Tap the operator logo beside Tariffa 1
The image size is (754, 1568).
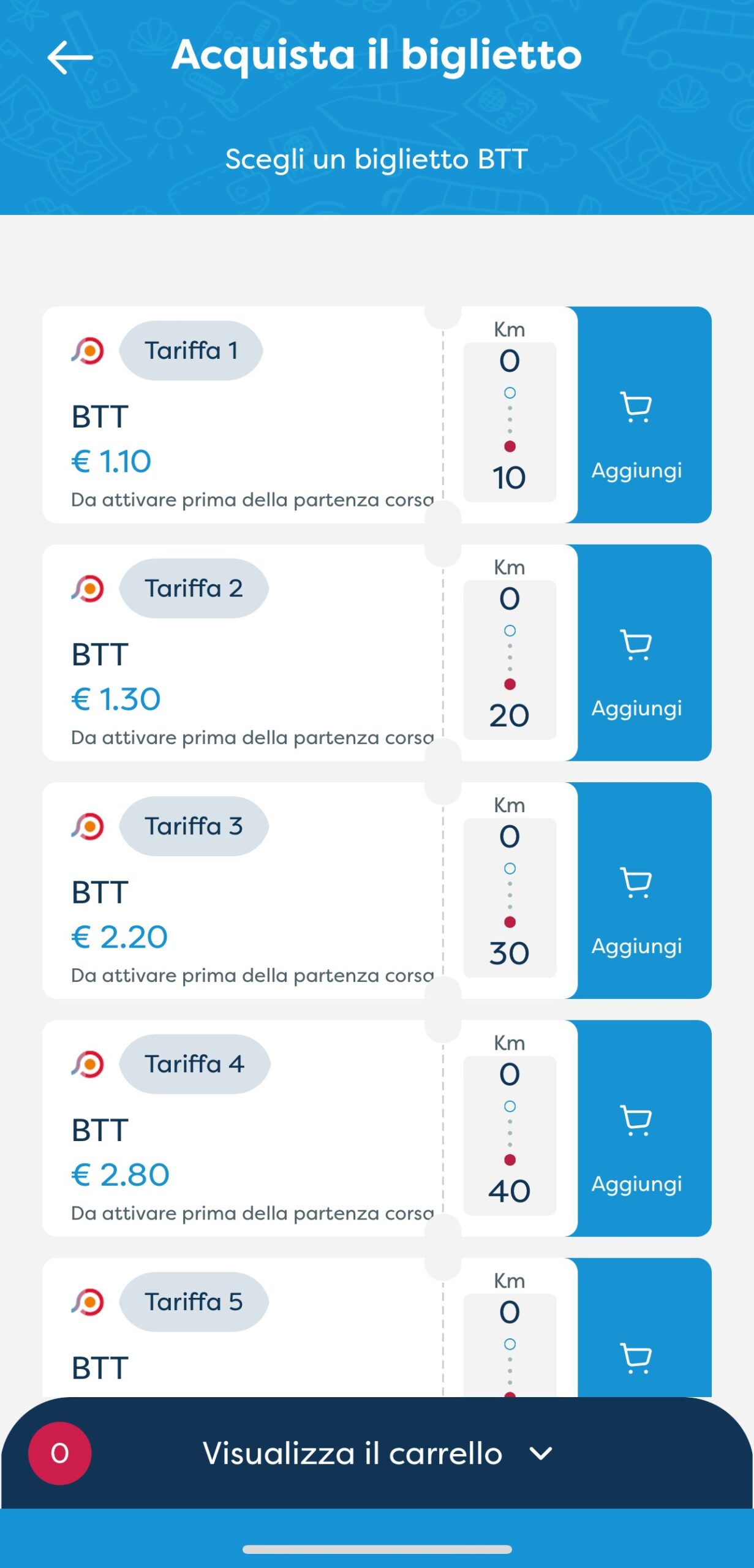(x=88, y=351)
